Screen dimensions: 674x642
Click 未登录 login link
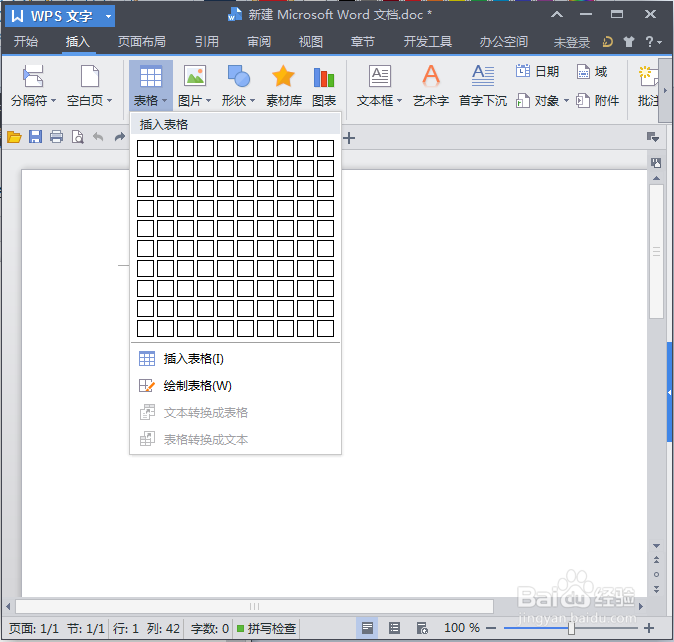click(572, 42)
